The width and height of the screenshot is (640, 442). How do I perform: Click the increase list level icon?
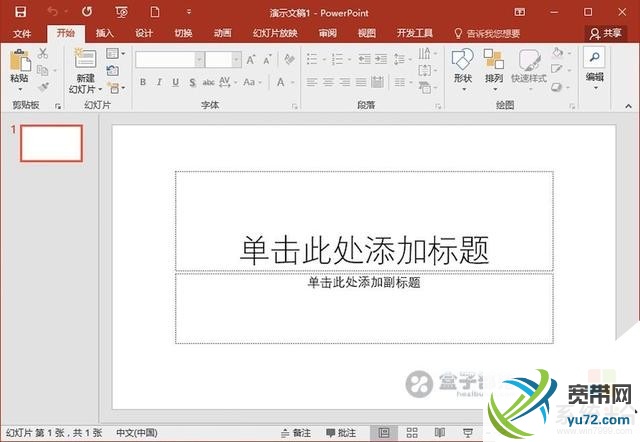point(381,59)
